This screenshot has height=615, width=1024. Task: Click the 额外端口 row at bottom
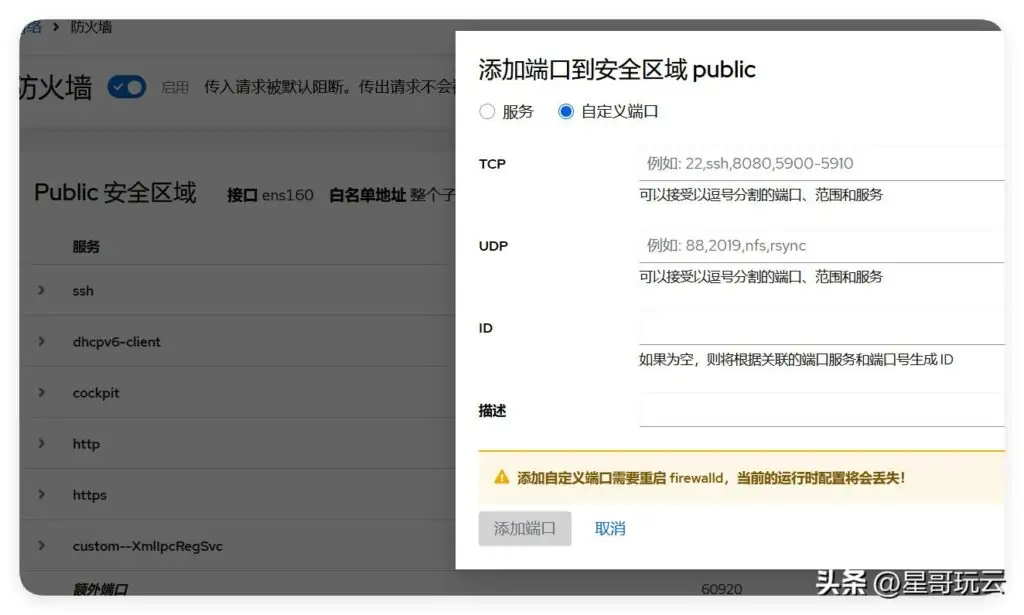coord(101,591)
